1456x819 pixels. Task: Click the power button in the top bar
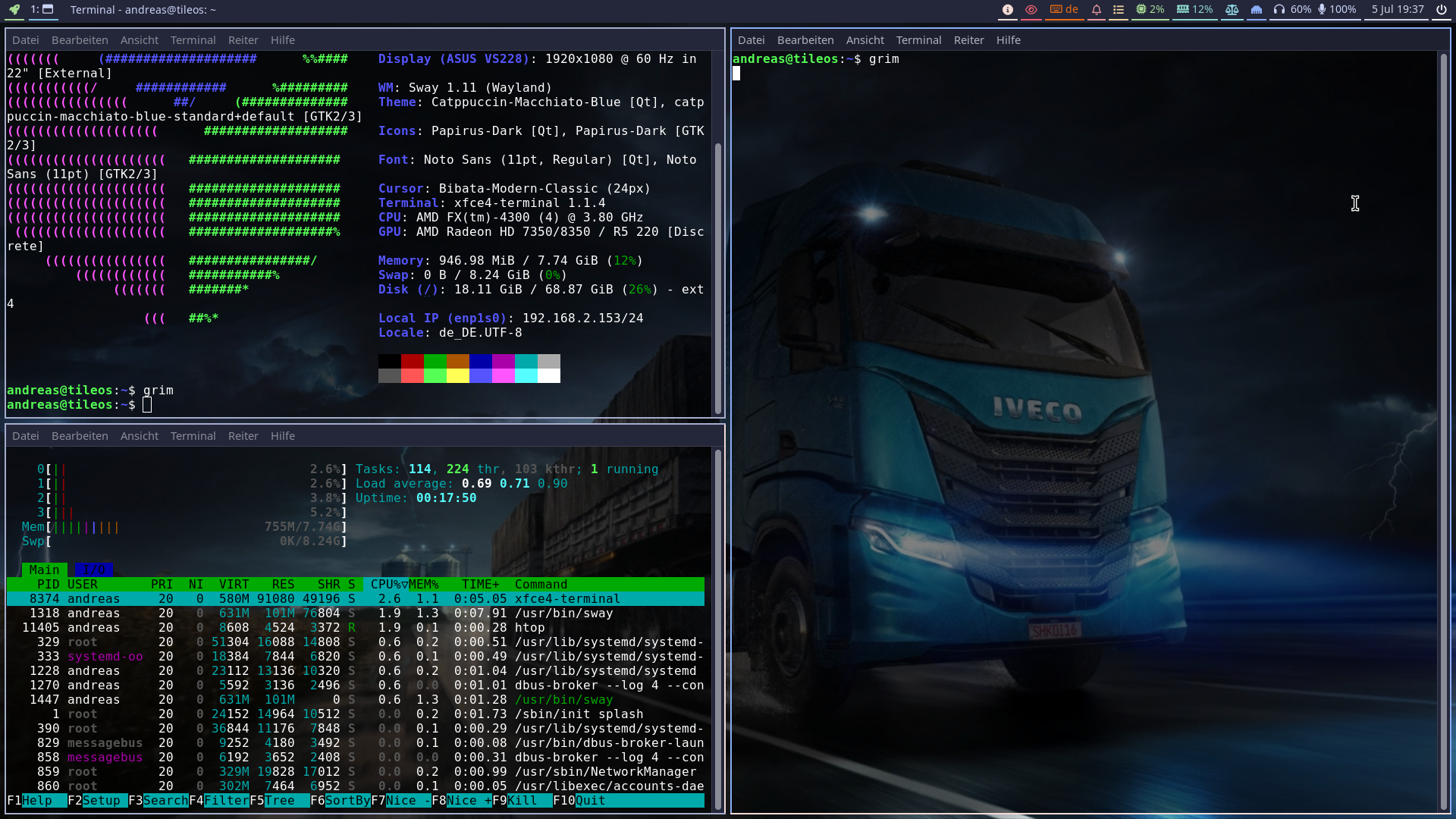click(1441, 10)
